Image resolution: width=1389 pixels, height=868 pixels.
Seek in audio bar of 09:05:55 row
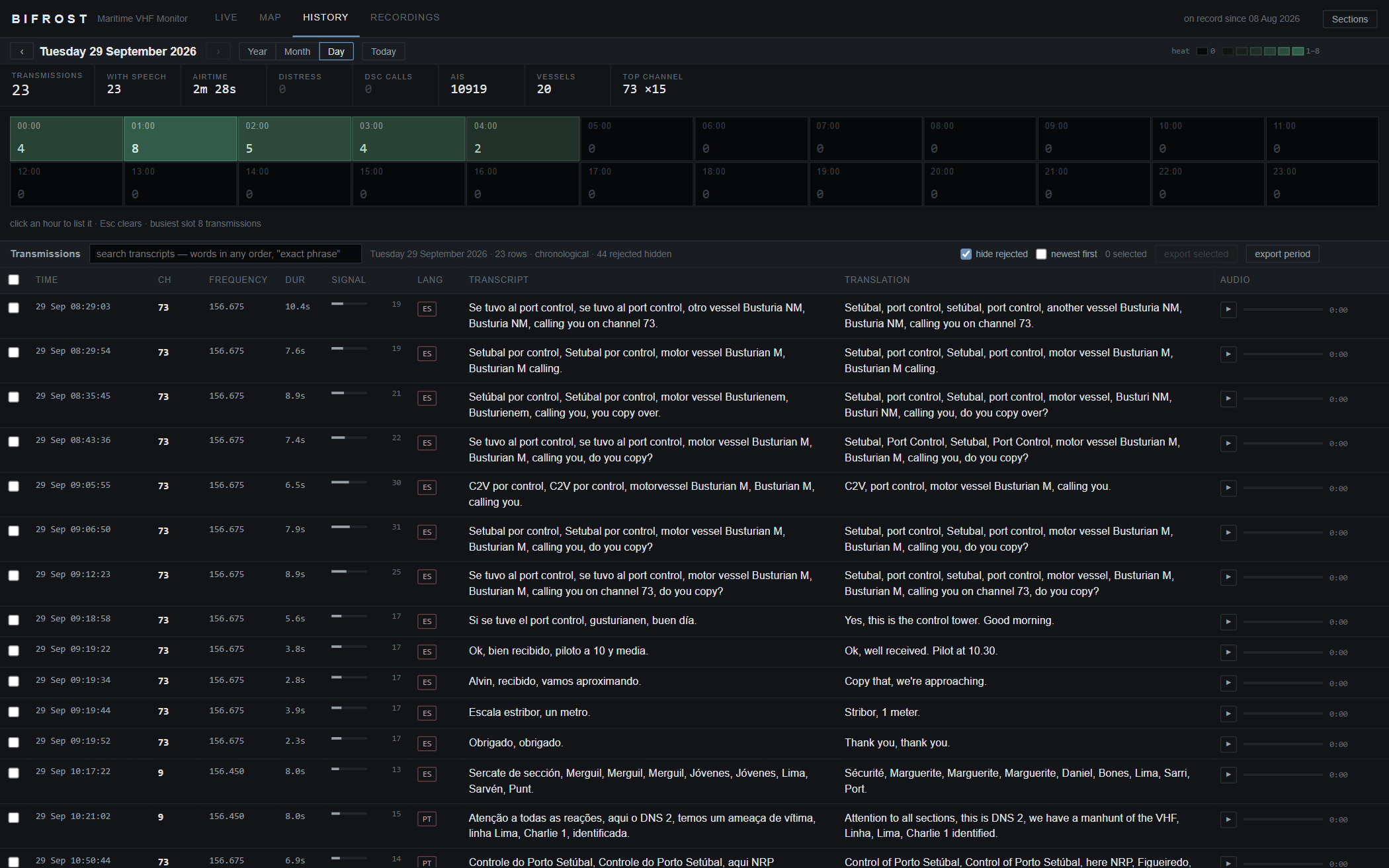[1283, 488]
